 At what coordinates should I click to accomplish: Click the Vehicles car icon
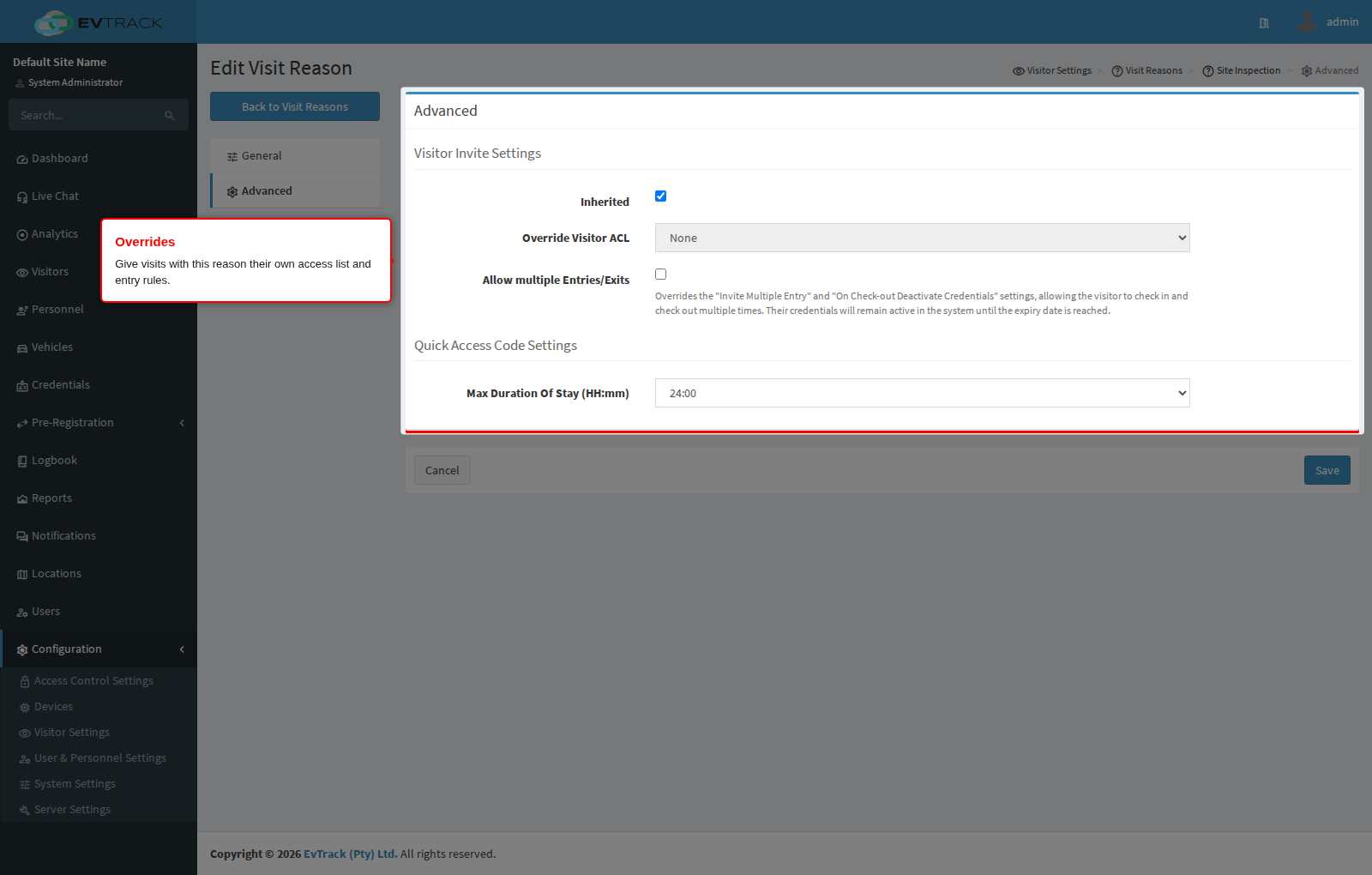(x=22, y=348)
